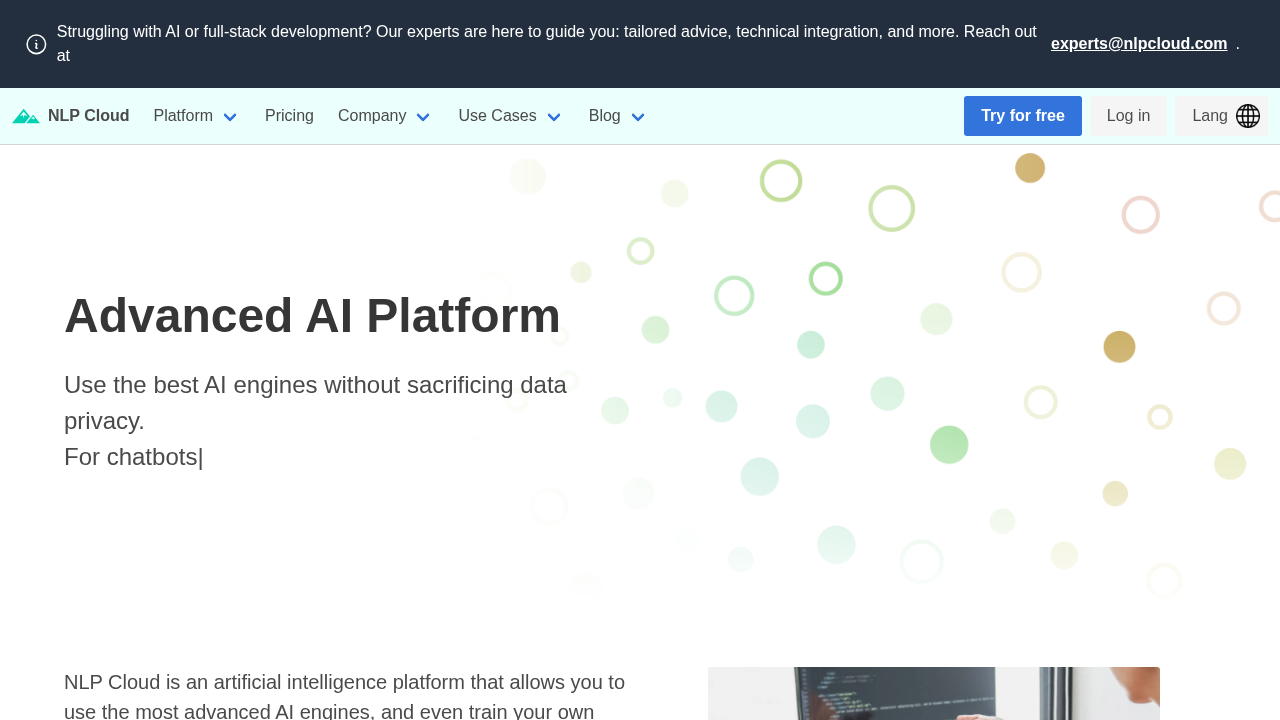Viewport: 1280px width, 720px height.
Task: Open the Pricing page
Action: (289, 116)
